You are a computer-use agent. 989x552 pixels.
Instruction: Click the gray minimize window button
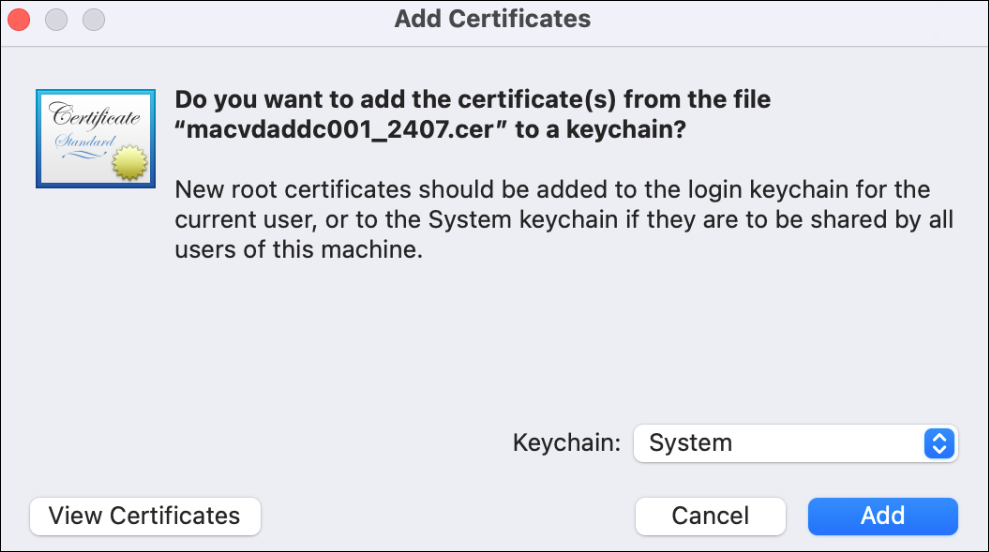point(56,19)
